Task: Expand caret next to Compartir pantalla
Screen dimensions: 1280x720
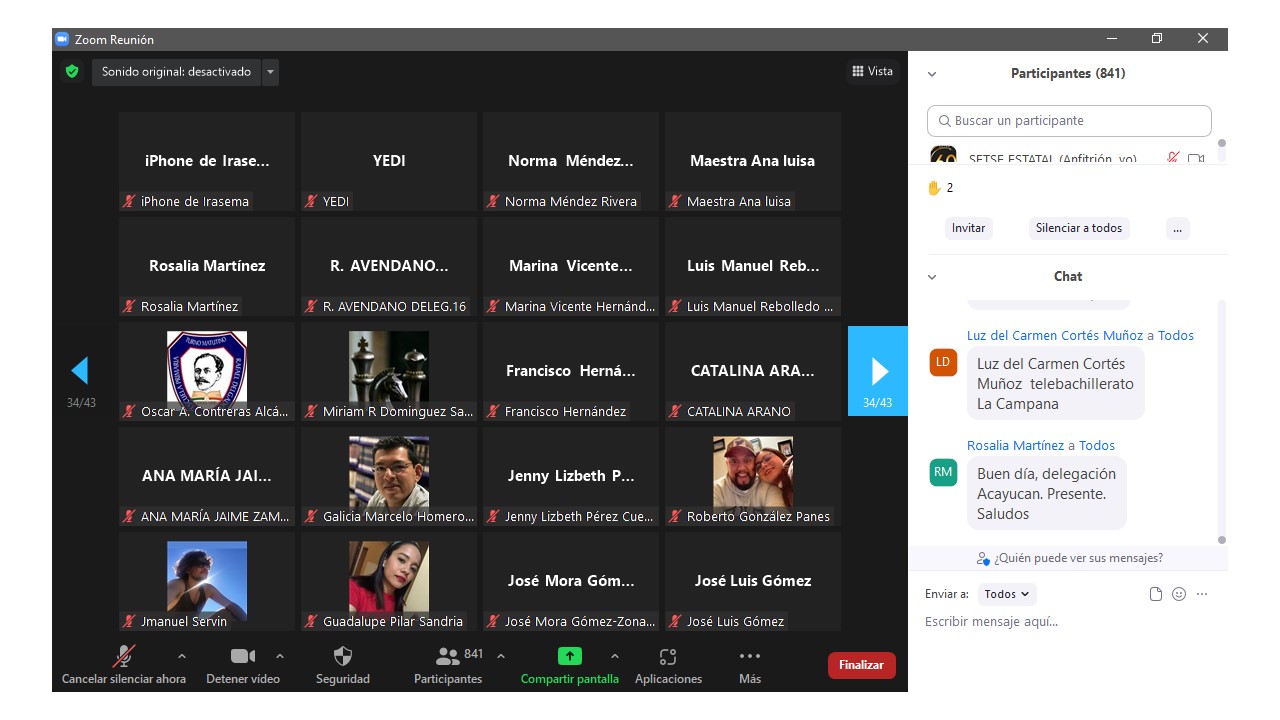Action: [614, 656]
